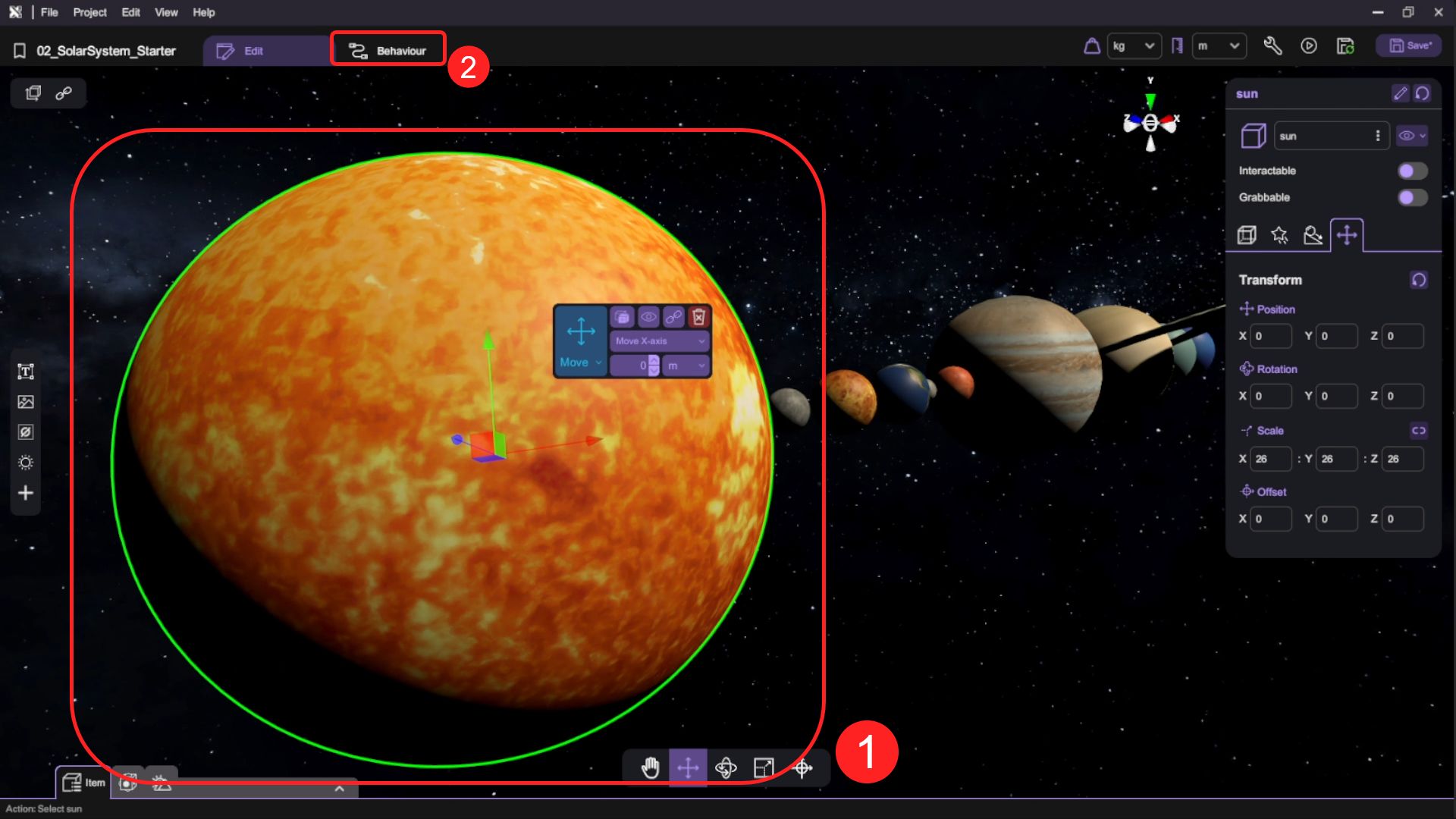1456x819 pixels.
Task: Switch to the Behaviour tab
Action: click(388, 51)
